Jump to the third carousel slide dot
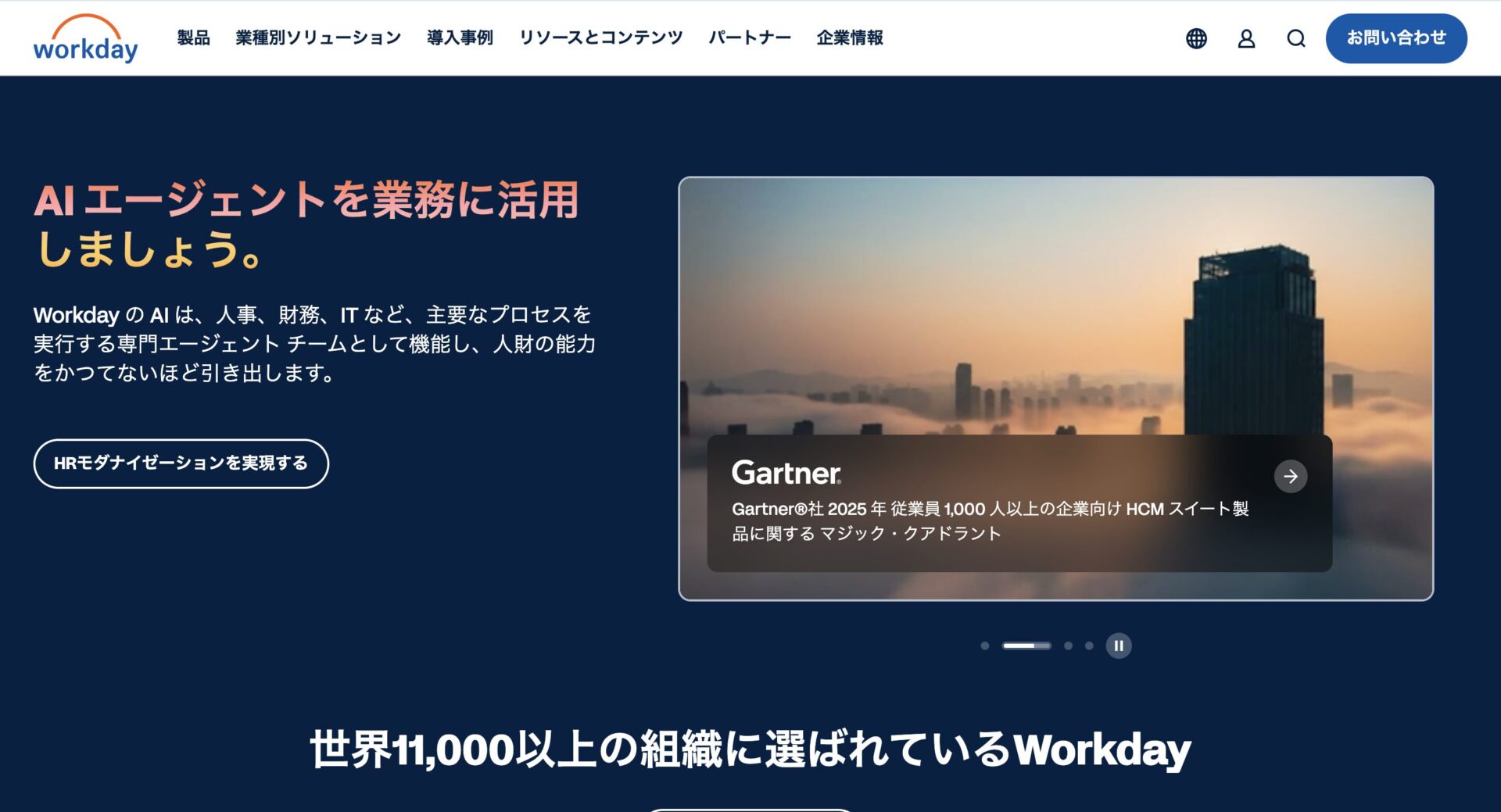The height and width of the screenshot is (812, 1501). pos(1068,646)
